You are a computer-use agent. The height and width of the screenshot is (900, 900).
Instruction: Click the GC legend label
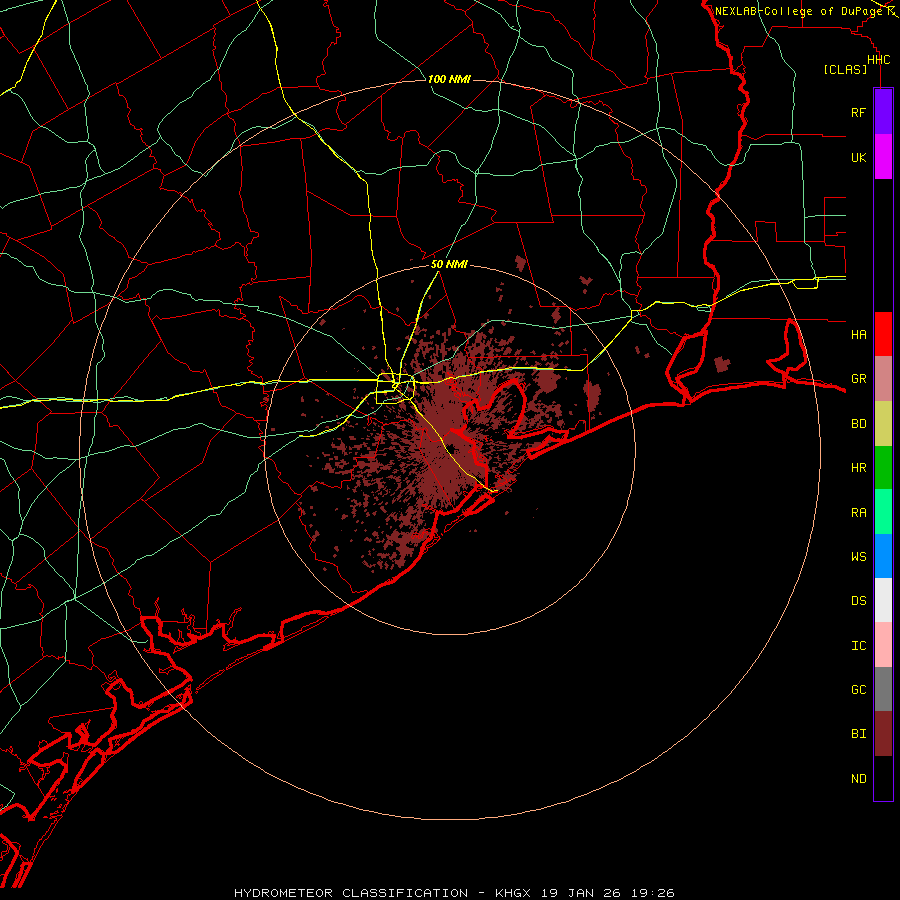858,689
